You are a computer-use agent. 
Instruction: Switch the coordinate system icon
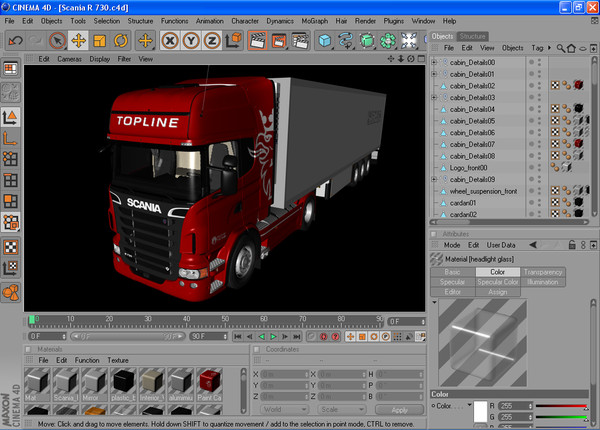tap(233, 41)
